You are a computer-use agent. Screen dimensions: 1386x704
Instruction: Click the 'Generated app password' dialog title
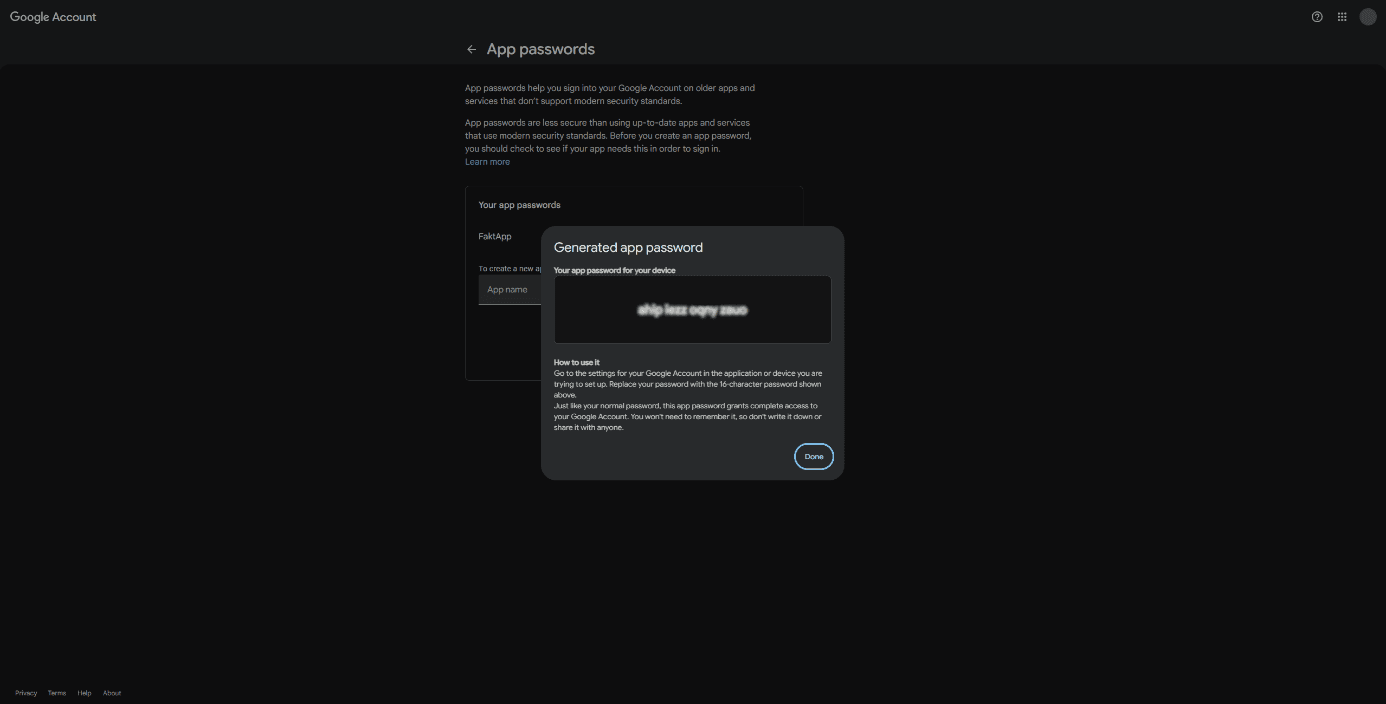tap(628, 247)
